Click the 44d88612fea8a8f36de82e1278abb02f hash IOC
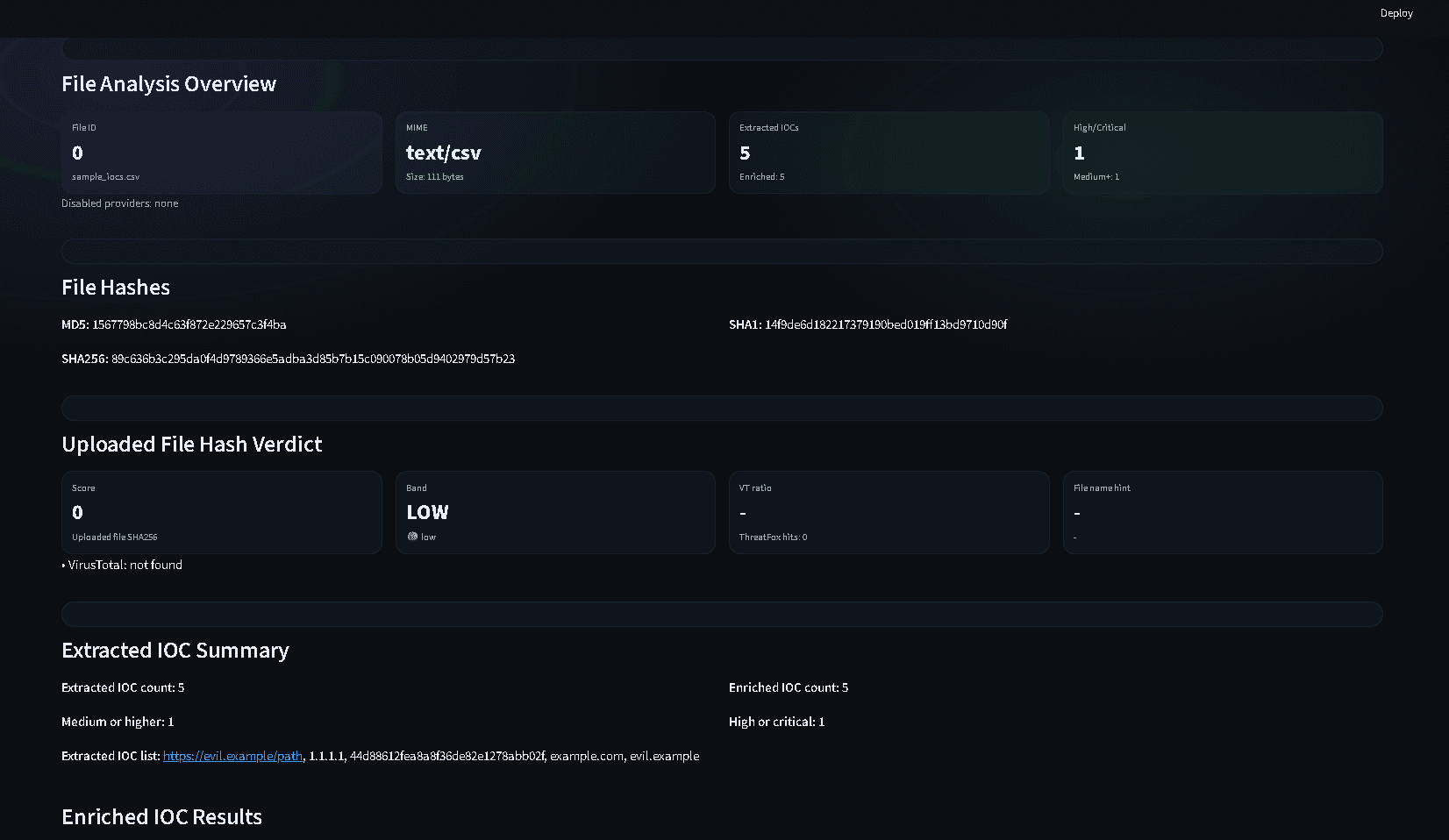The image size is (1449, 840). (x=447, y=756)
